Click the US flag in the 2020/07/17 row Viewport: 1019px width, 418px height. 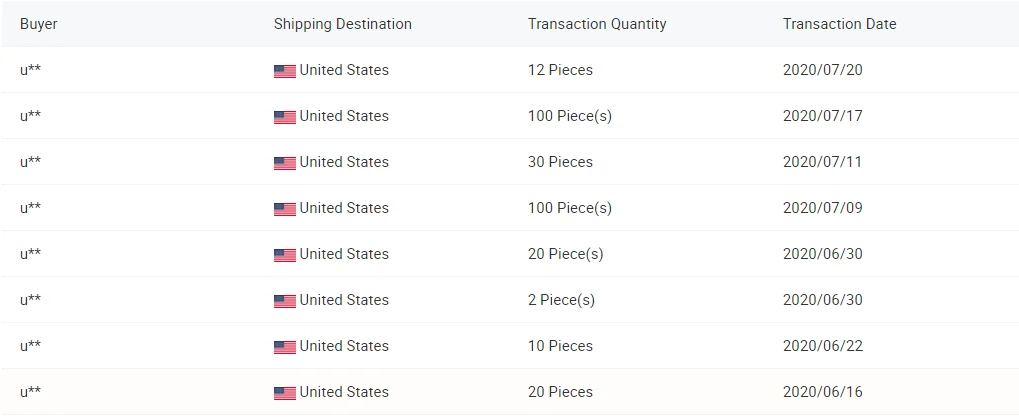[x=285, y=117]
